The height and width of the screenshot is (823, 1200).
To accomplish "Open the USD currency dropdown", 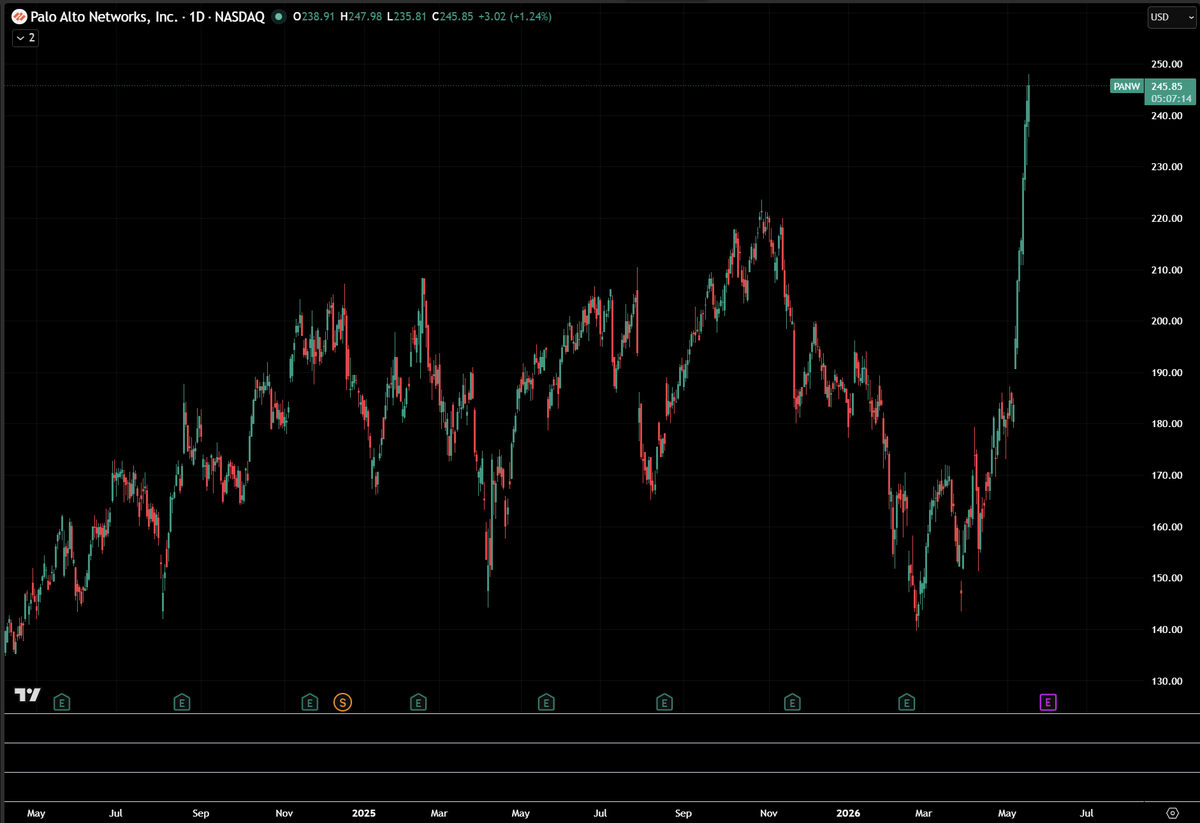I will point(1170,17).
